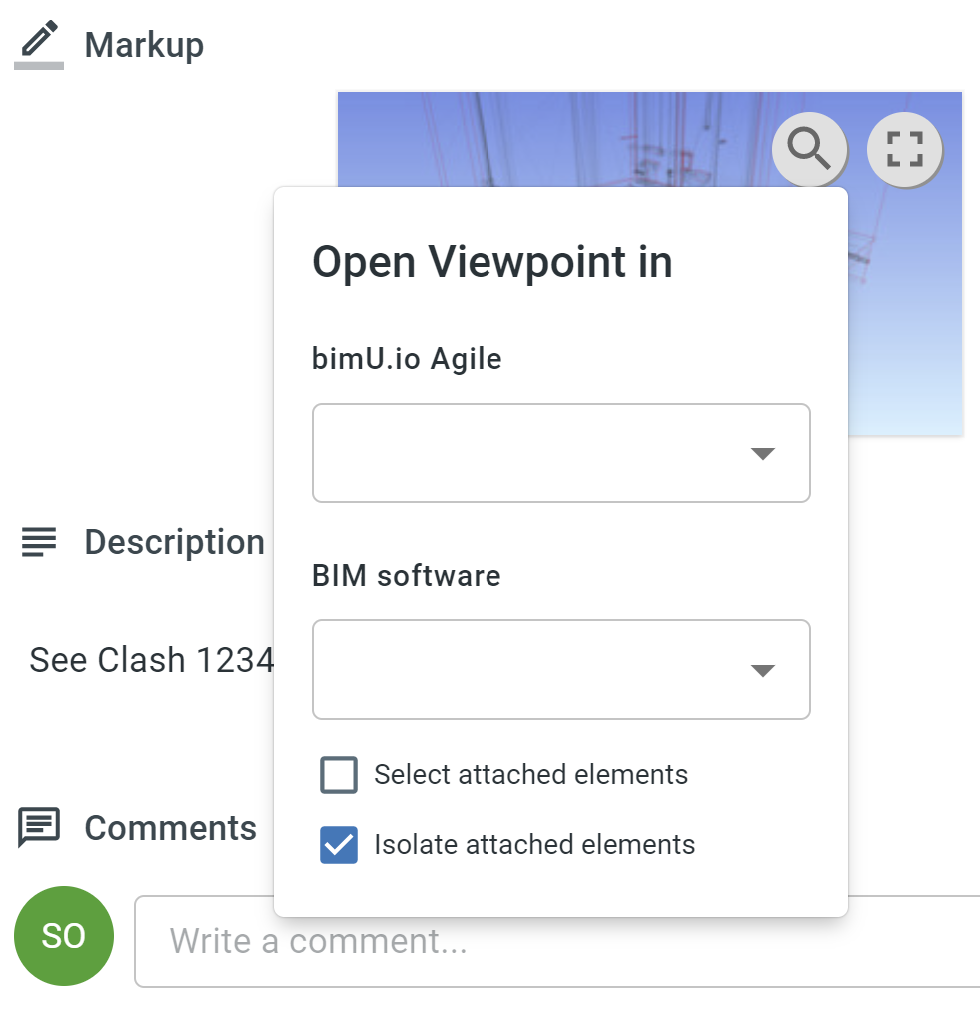
Task: Open the bimU.io Agile dropdown field
Action: click(561, 453)
